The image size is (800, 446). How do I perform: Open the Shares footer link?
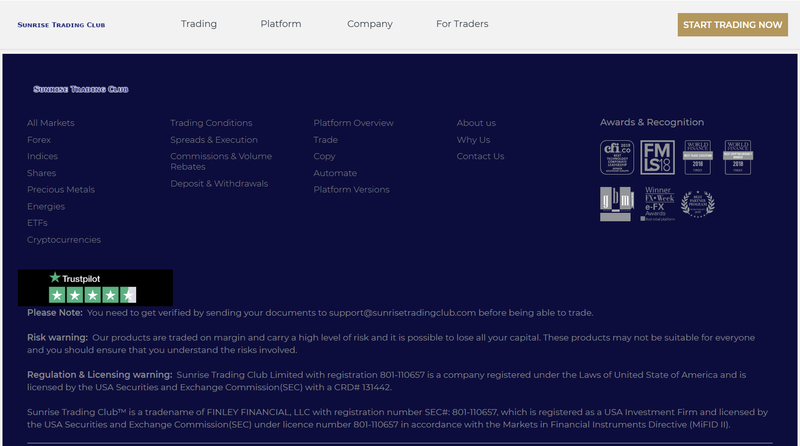click(41, 173)
